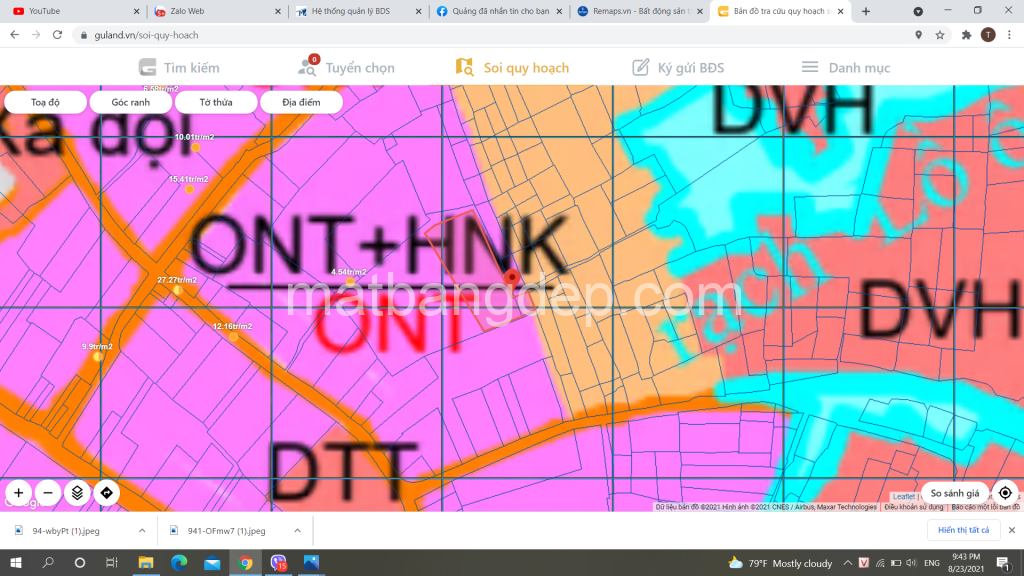Open the map layers control

(77, 493)
